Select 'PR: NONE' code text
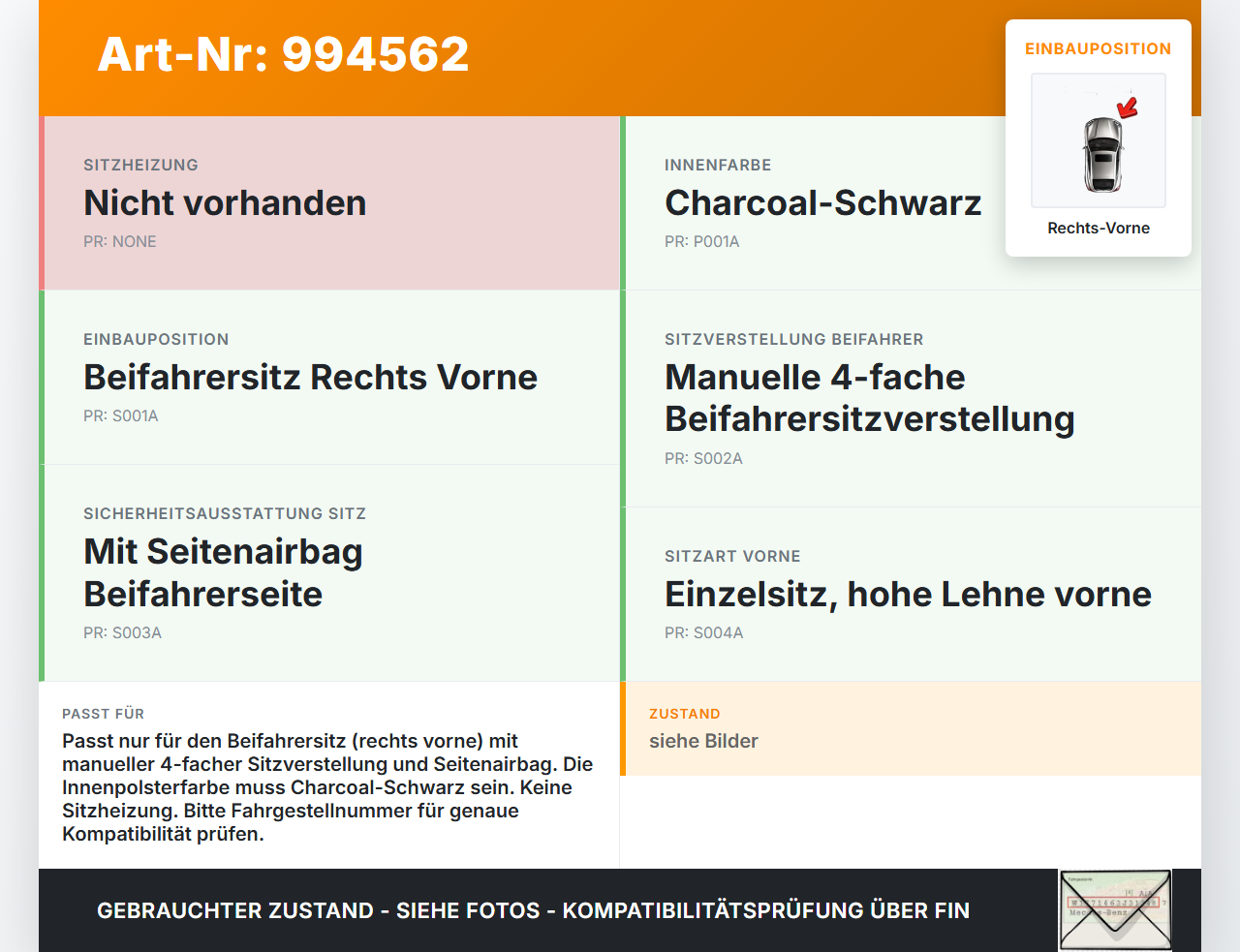This screenshot has height=952, width=1240. coord(120,241)
